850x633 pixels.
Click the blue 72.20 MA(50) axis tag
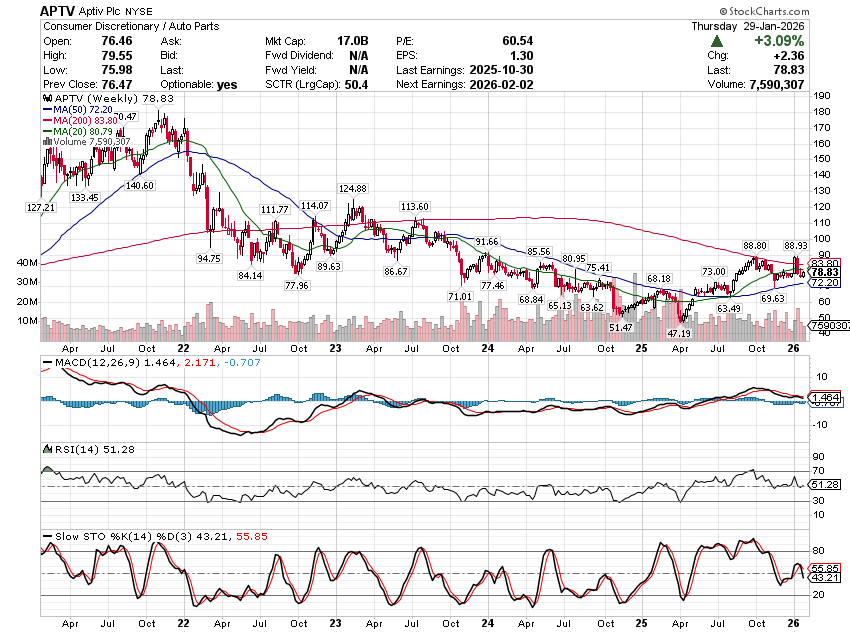tap(825, 283)
